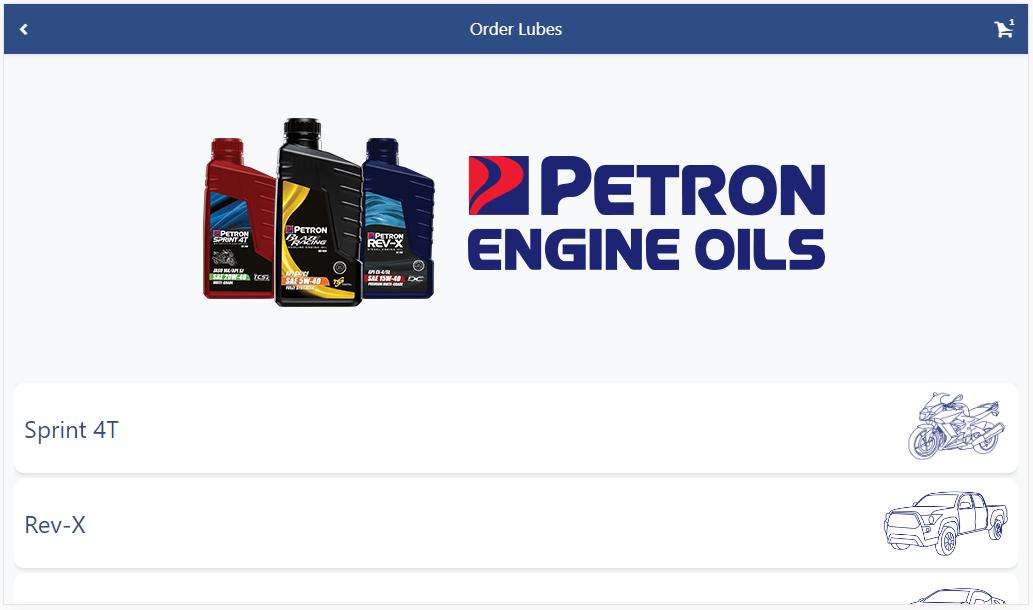Viewport: 1033px width, 610px height.
Task: Click the PETRON wordmark in the banner
Action: click(x=682, y=186)
